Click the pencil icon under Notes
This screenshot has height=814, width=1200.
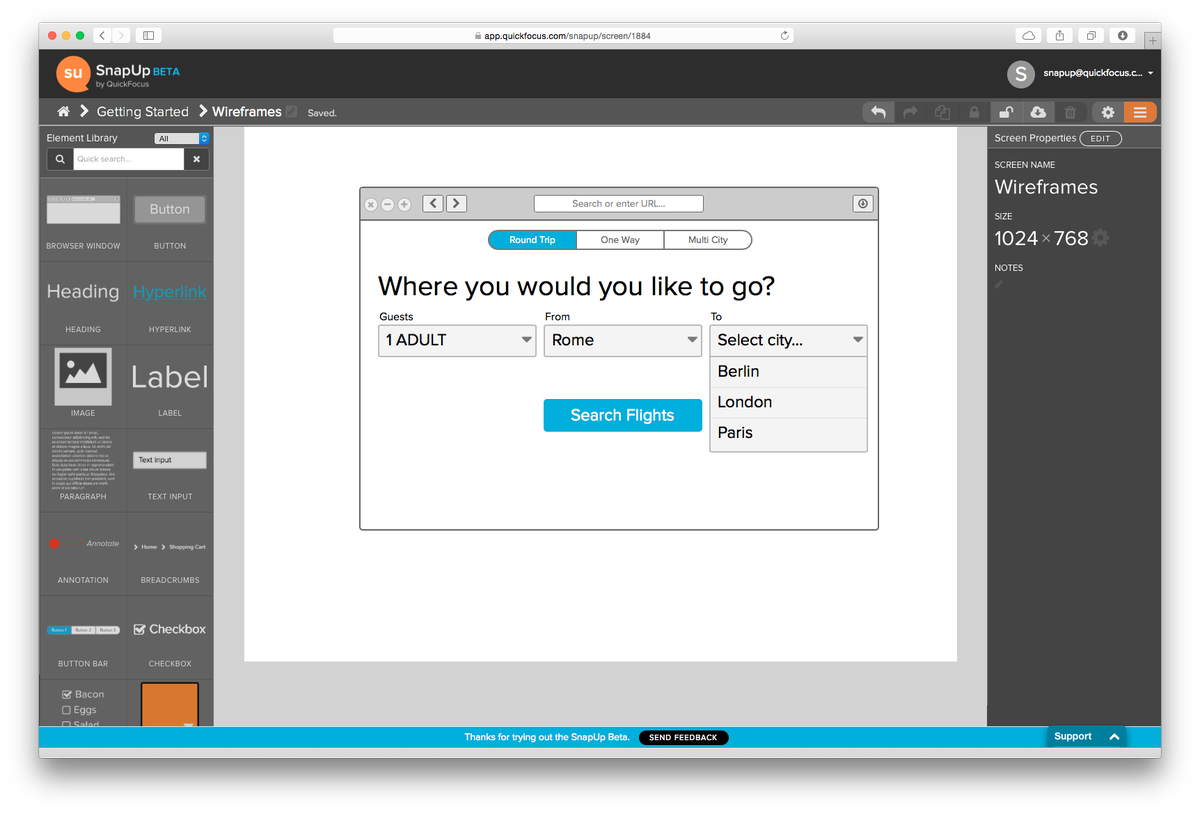999,284
